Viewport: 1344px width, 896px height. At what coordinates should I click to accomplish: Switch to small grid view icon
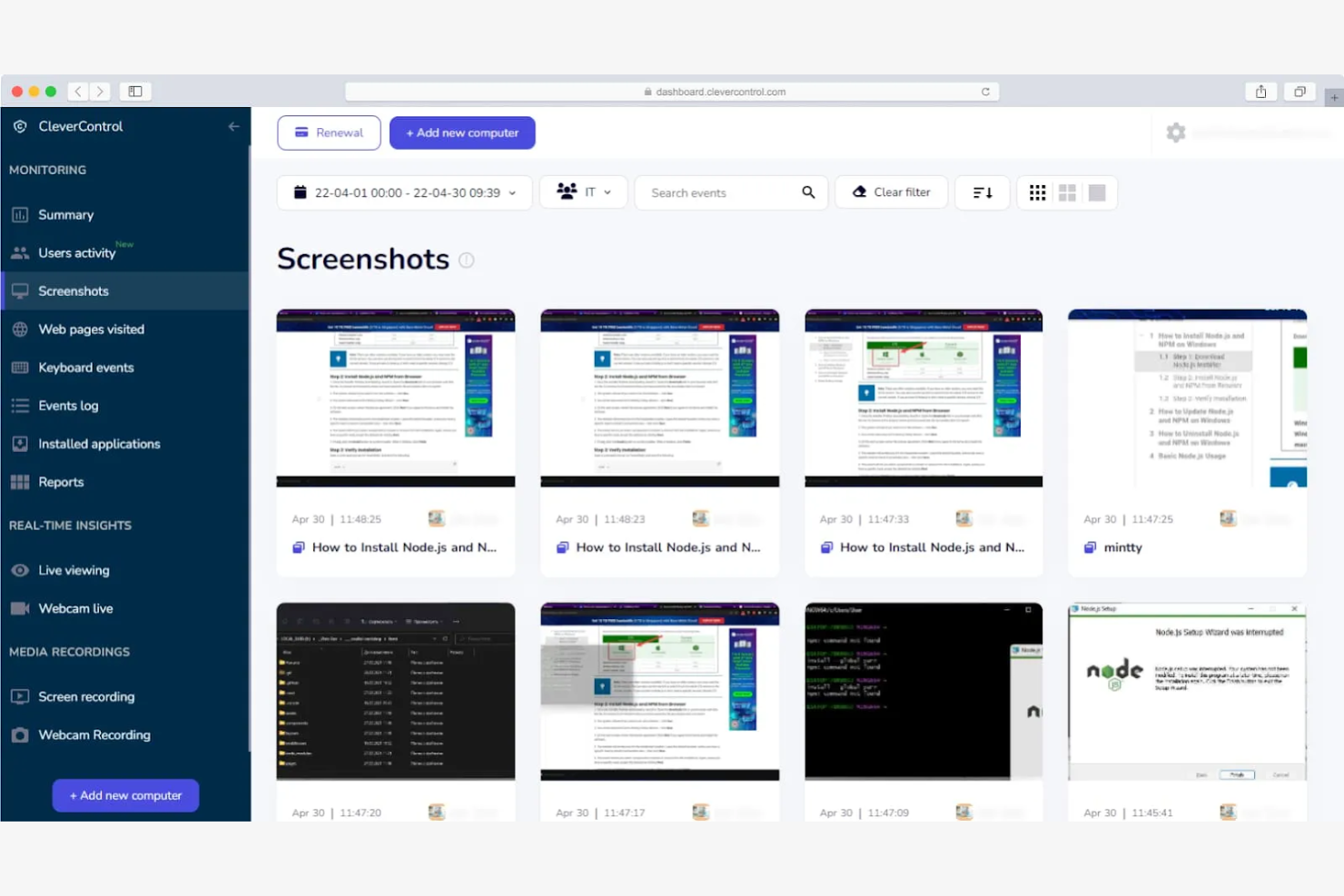[x=1037, y=192]
